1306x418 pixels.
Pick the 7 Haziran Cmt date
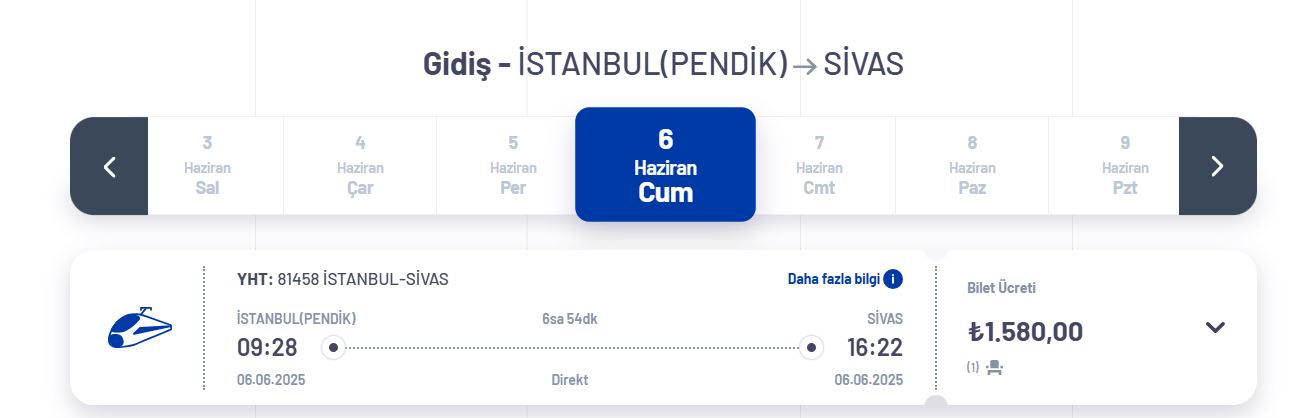819,166
